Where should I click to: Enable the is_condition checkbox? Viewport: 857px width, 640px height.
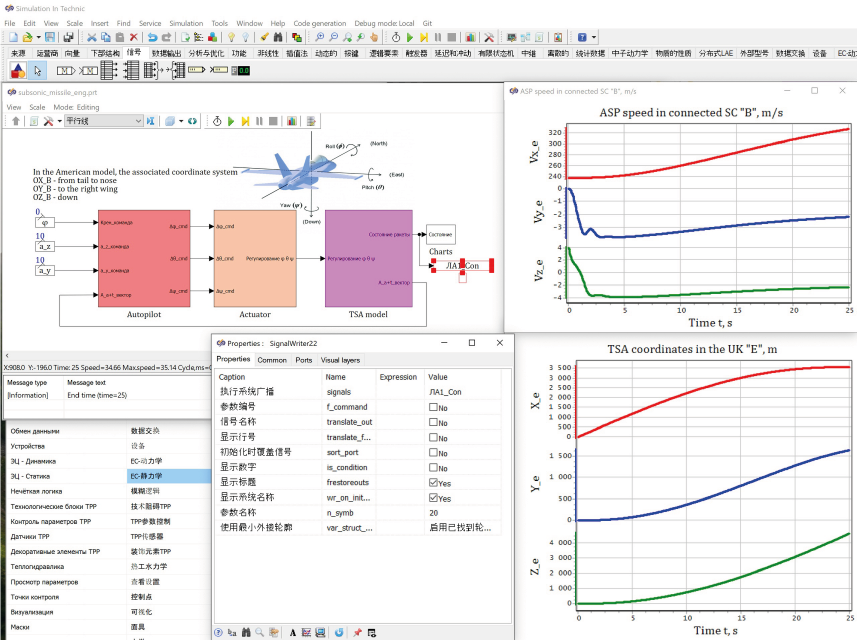(x=433, y=467)
